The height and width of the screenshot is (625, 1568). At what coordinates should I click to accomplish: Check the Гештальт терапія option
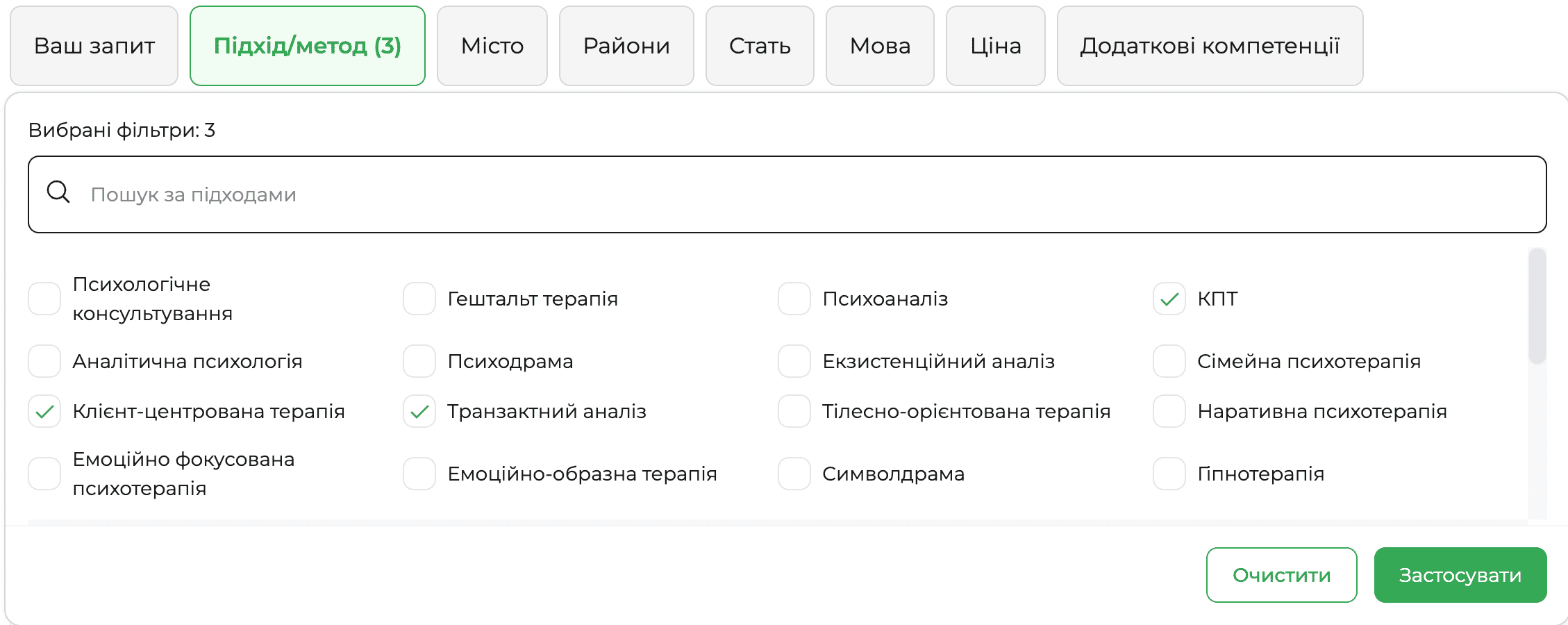coord(419,299)
